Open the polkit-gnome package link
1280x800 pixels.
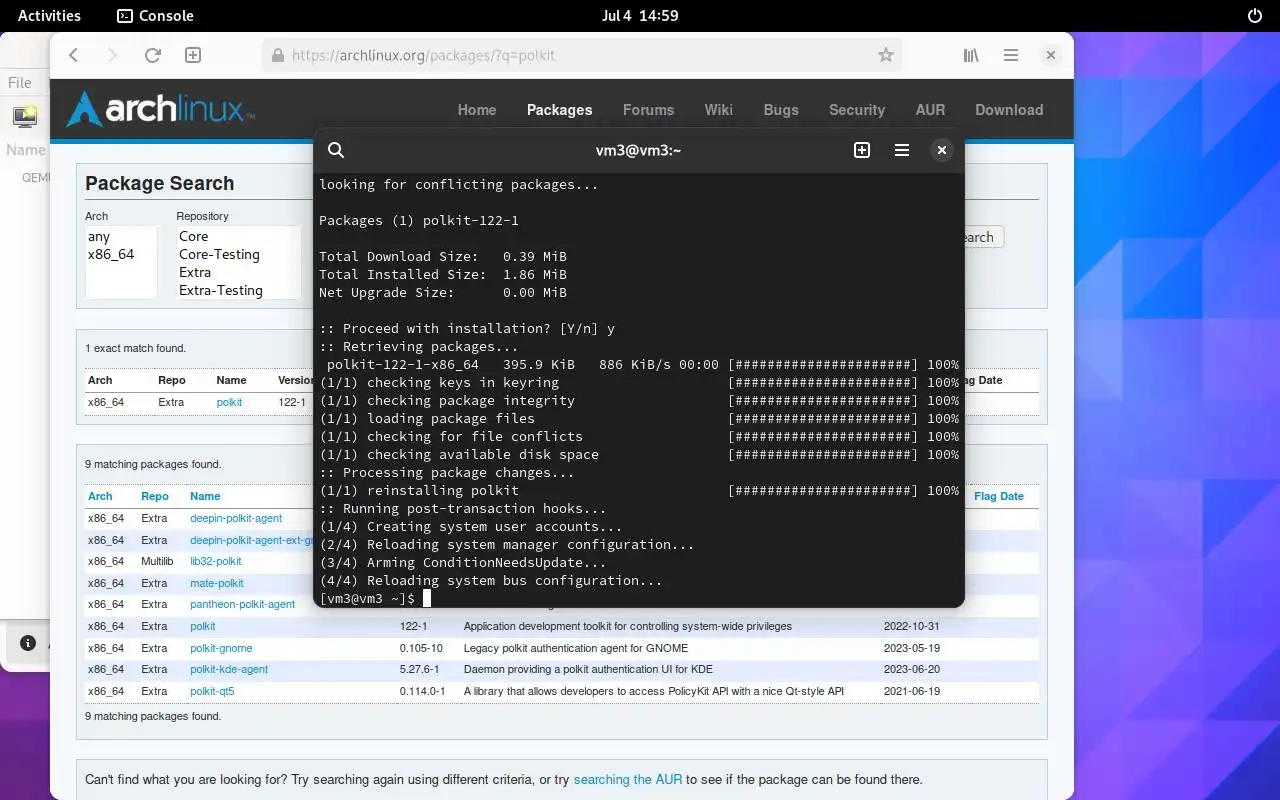pos(221,648)
